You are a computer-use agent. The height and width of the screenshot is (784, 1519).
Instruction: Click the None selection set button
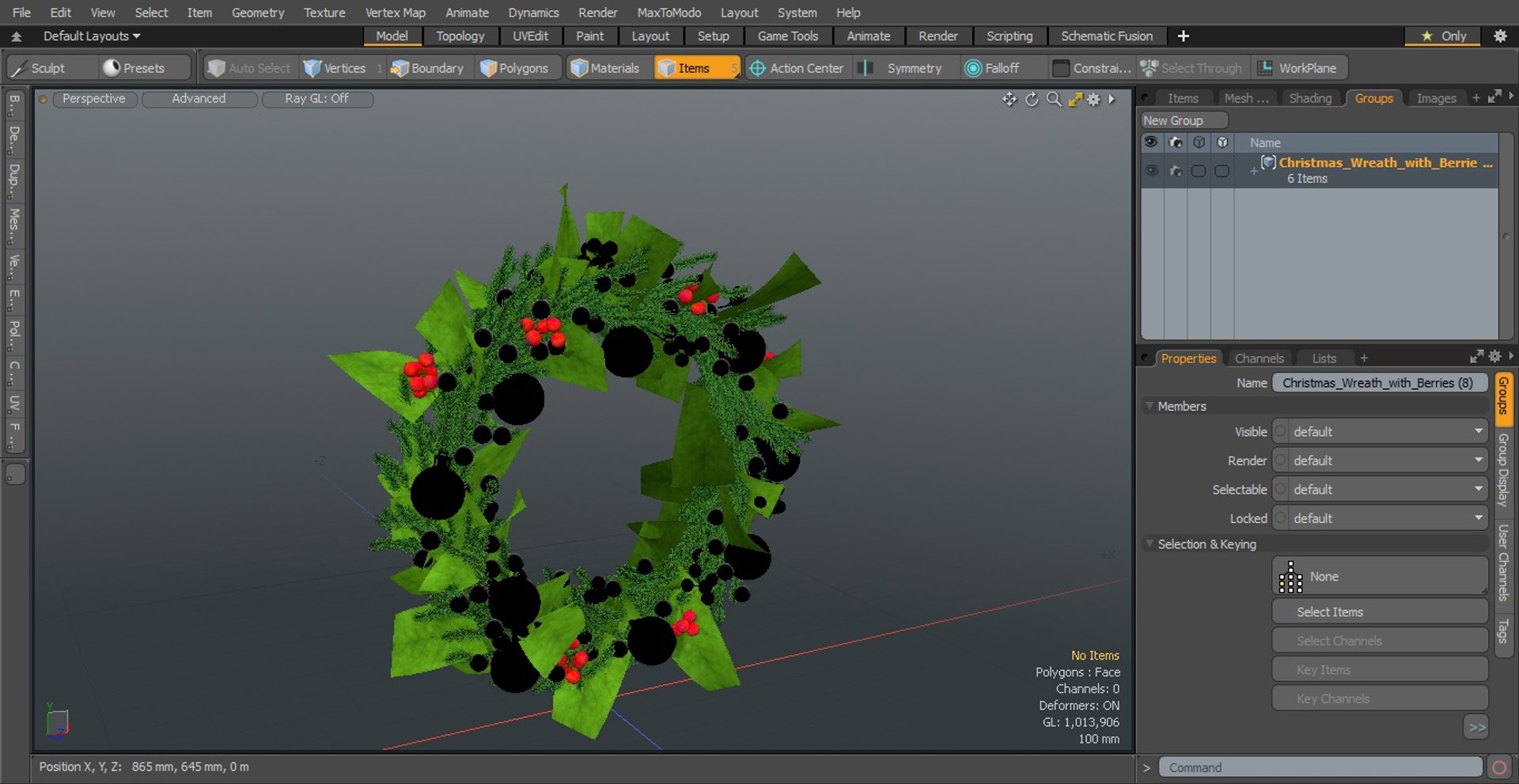(x=1380, y=576)
